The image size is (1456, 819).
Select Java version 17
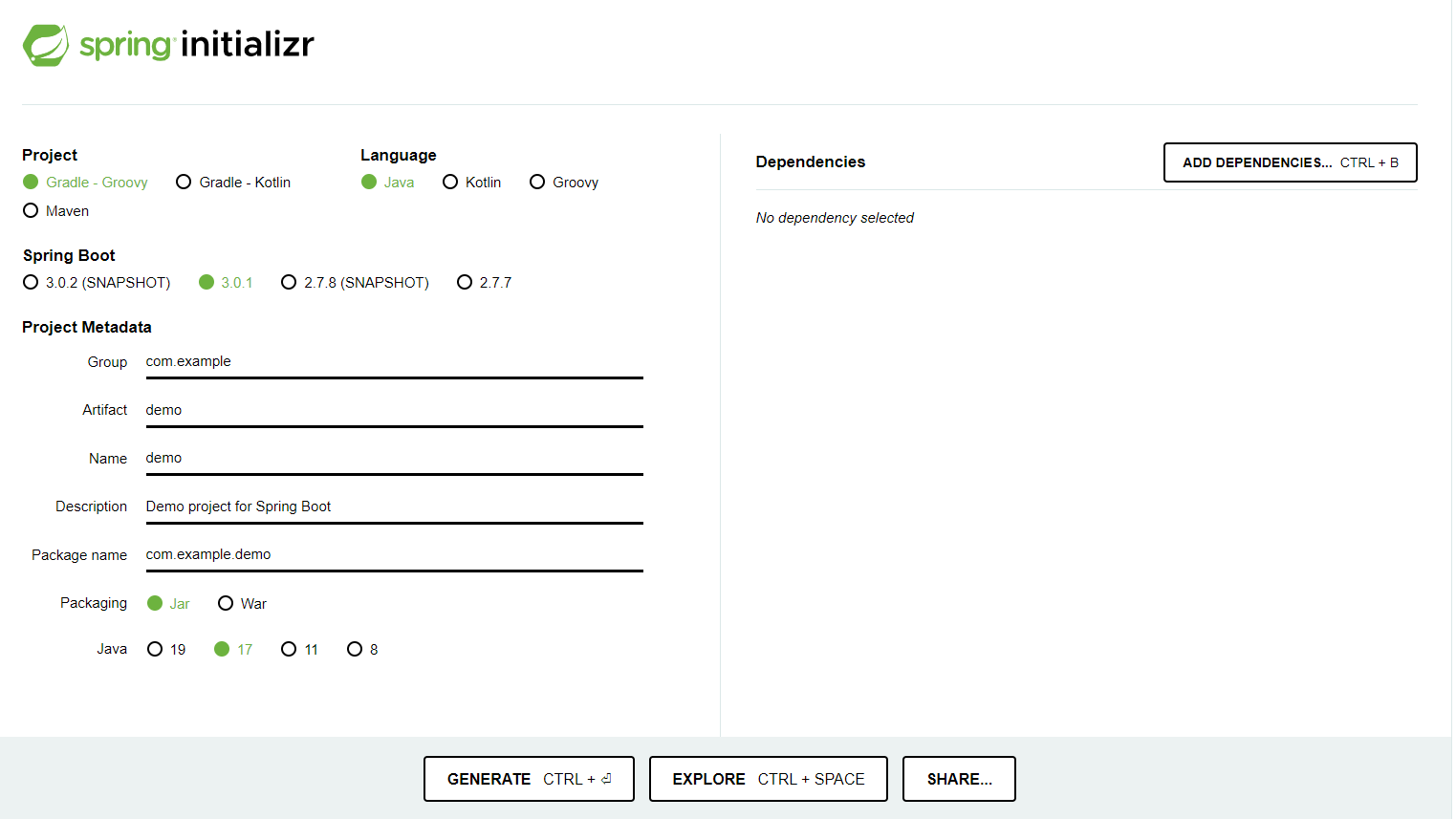[233, 650]
